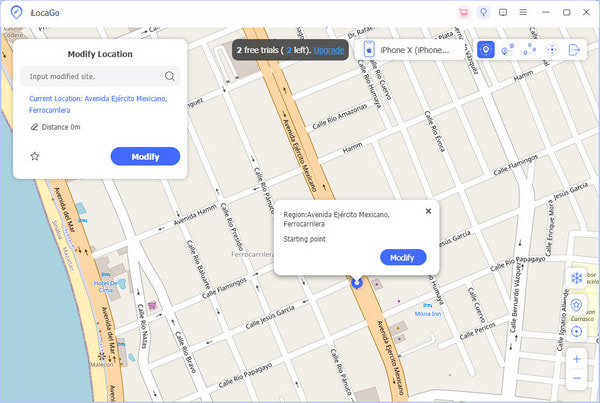Open the feedback message icon in title bar
This screenshot has width=600, height=403.
pos(503,12)
